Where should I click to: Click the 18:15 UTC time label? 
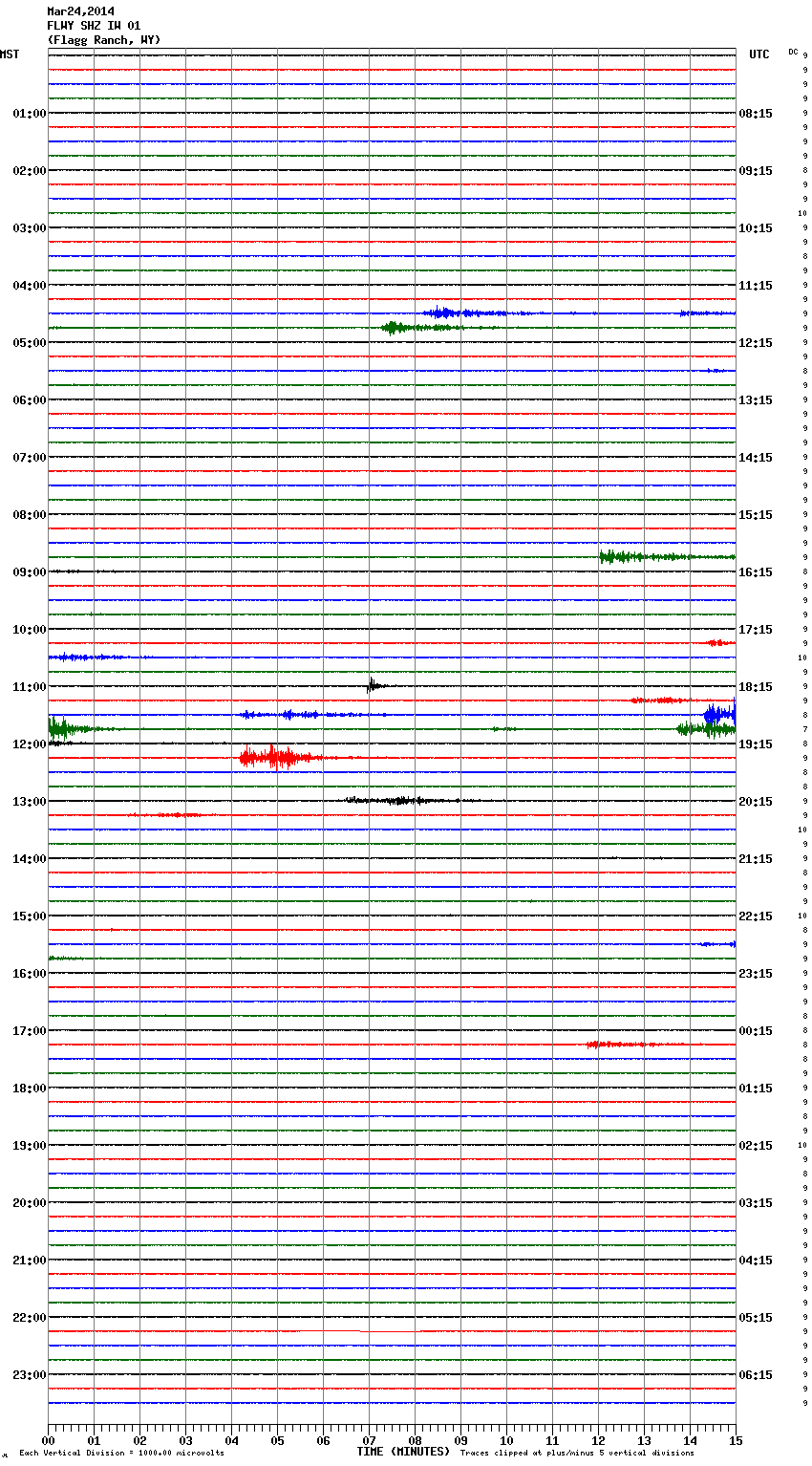point(756,687)
